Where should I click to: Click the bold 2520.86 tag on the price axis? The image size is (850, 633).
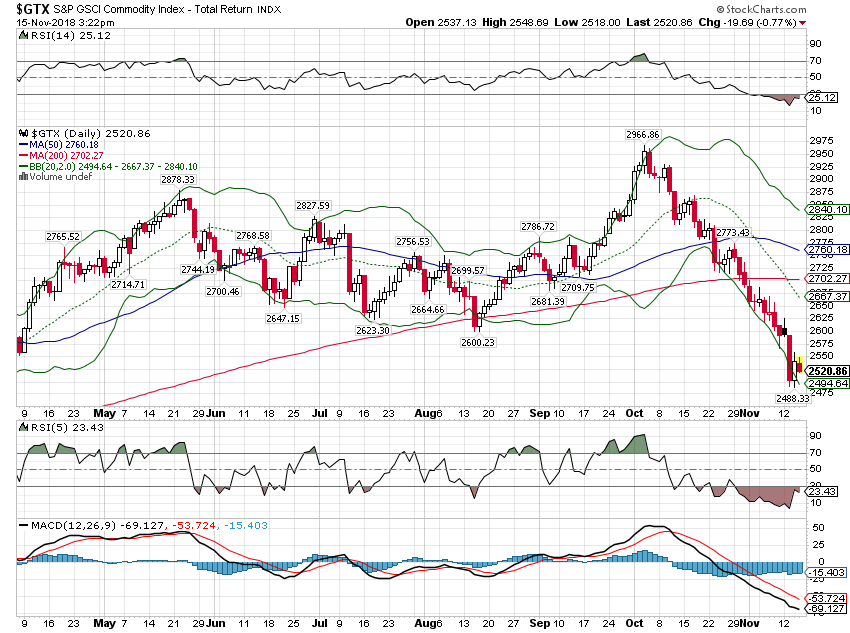point(828,371)
